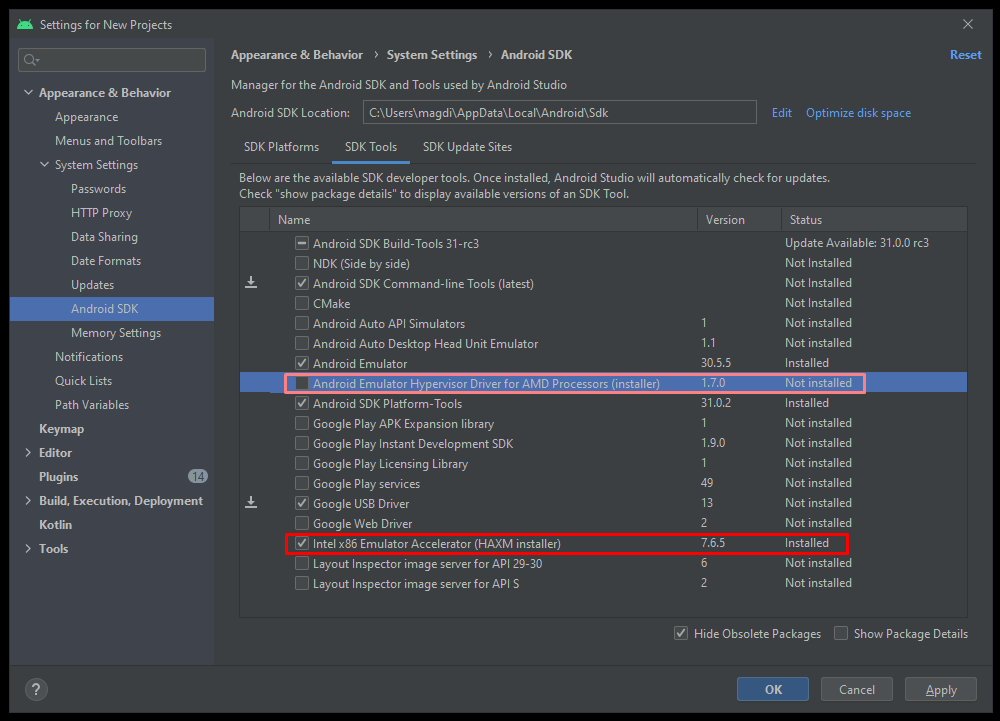Open Quick Lists settings
The height and width of the screenshot is (721, 1000).
[84, 381]
